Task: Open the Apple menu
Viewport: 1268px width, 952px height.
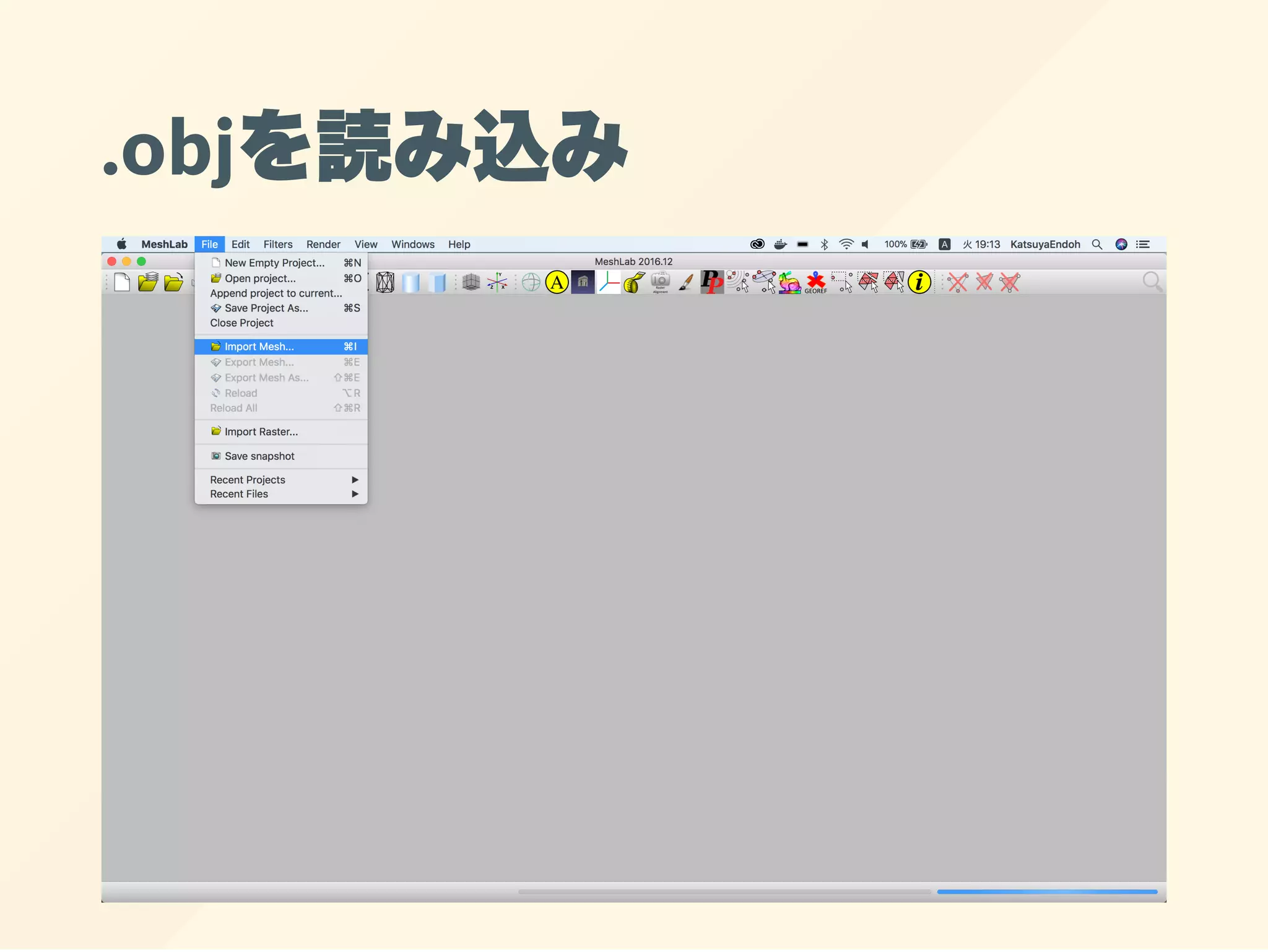Action: 122,244
